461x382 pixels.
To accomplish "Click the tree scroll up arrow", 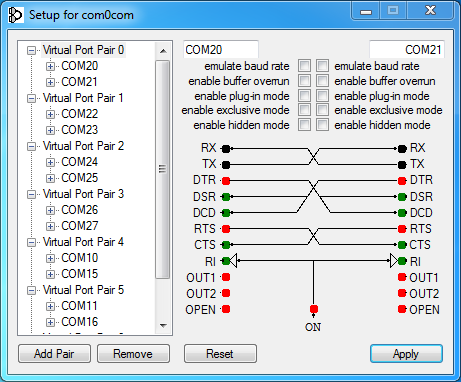I will pyautogui.click(x=163, y=51).
